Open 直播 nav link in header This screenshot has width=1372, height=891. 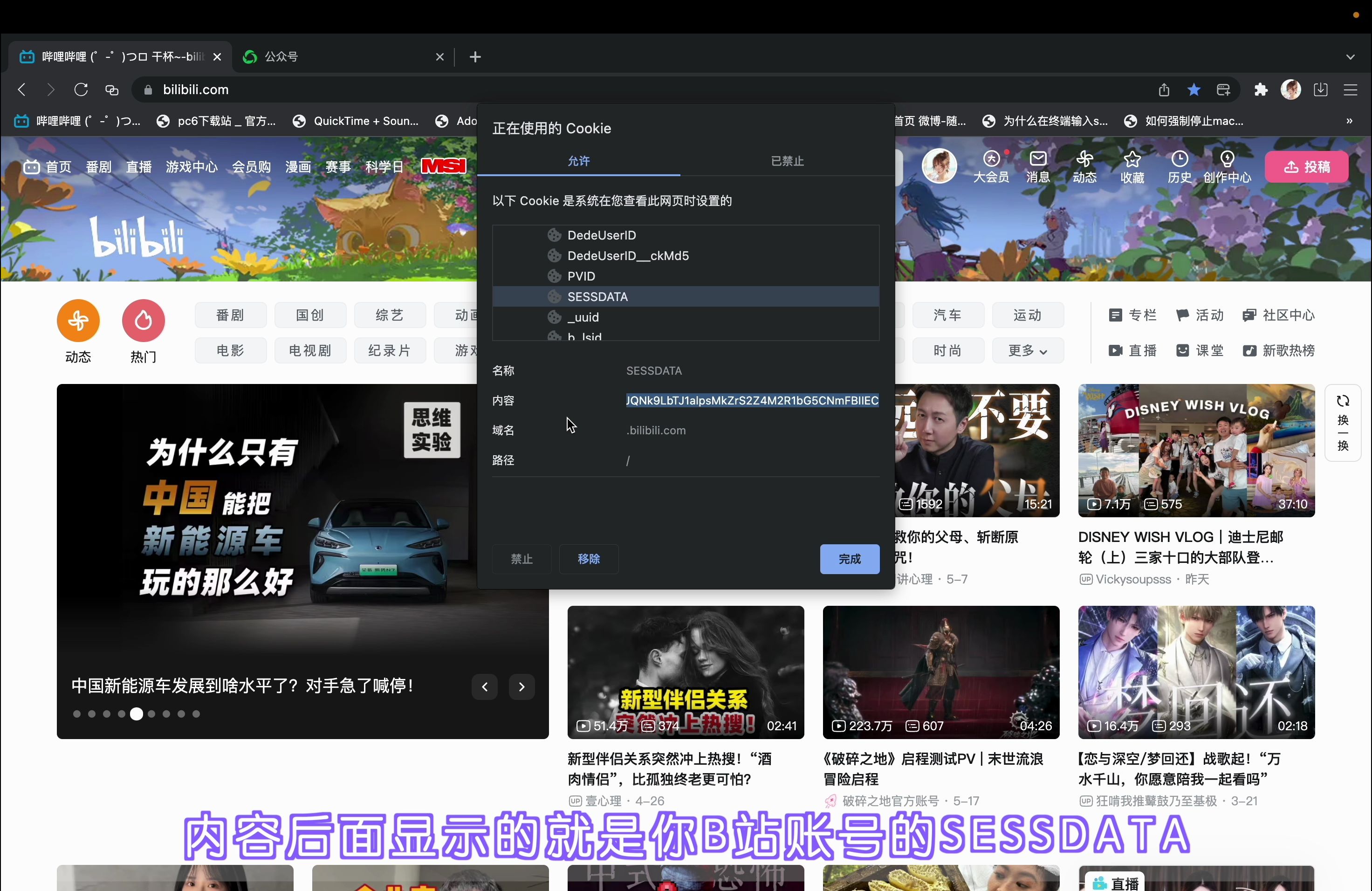point(139,167)
